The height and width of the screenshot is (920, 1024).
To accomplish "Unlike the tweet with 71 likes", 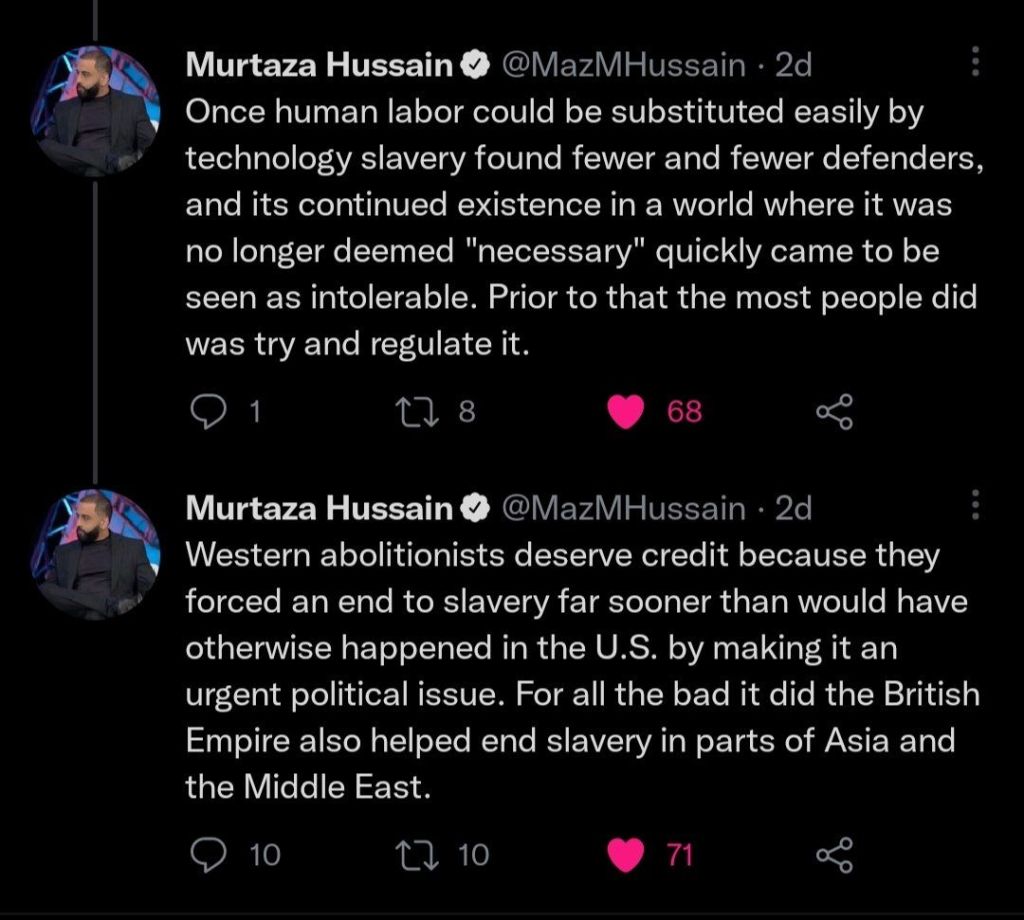I will pyautogui.click(x=626, y=854).
